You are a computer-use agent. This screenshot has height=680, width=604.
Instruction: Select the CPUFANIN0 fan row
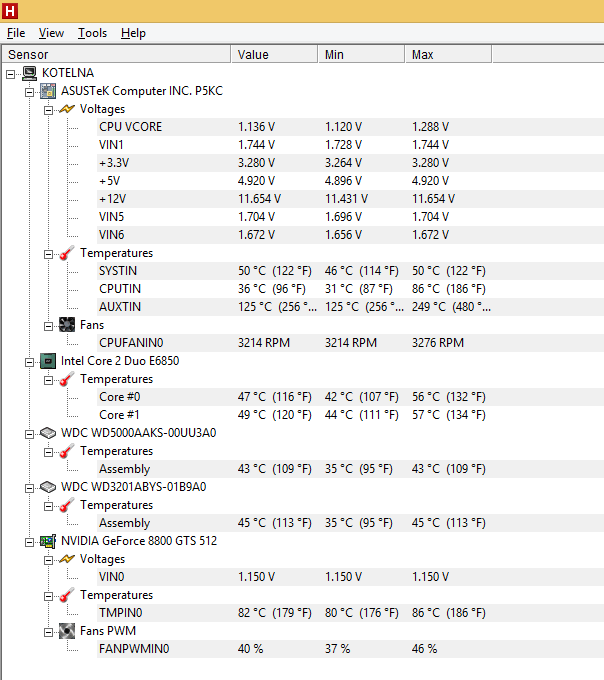click(x=350, y=343)
